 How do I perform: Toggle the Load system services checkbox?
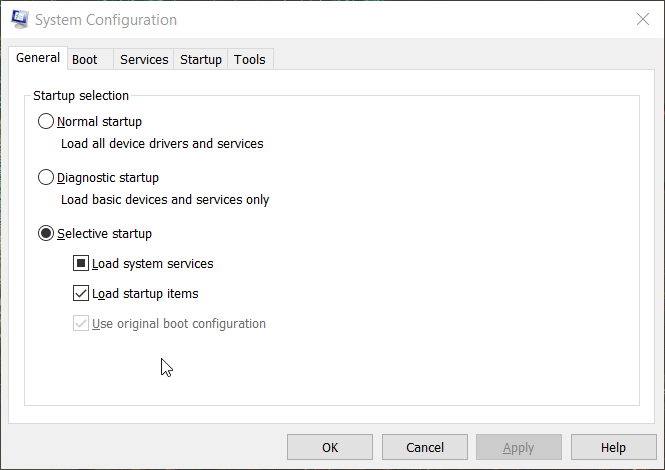pyautogui.click(x=81, y=264)
